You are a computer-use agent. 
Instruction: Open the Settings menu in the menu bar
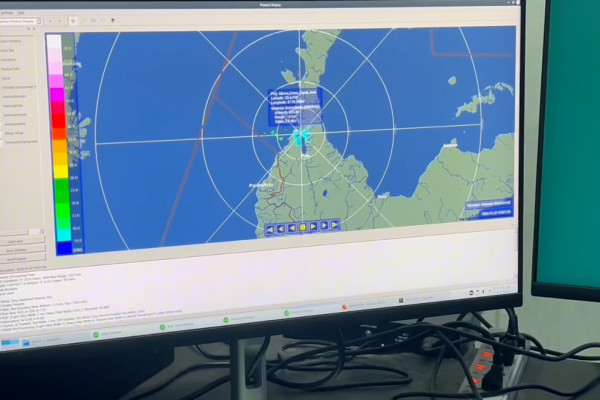coord(7,12)
